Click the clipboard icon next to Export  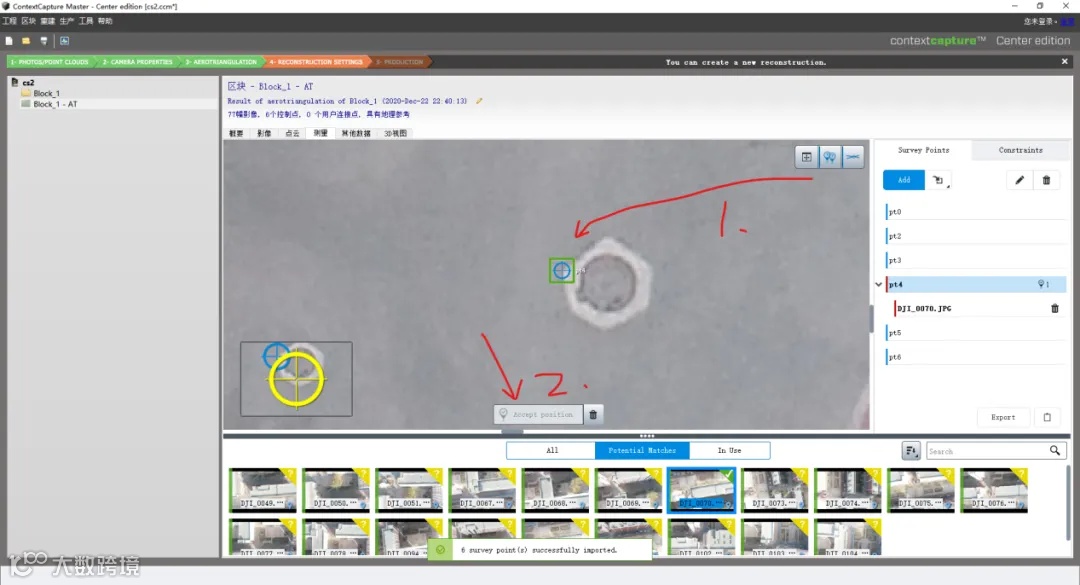click(1047, 417)
